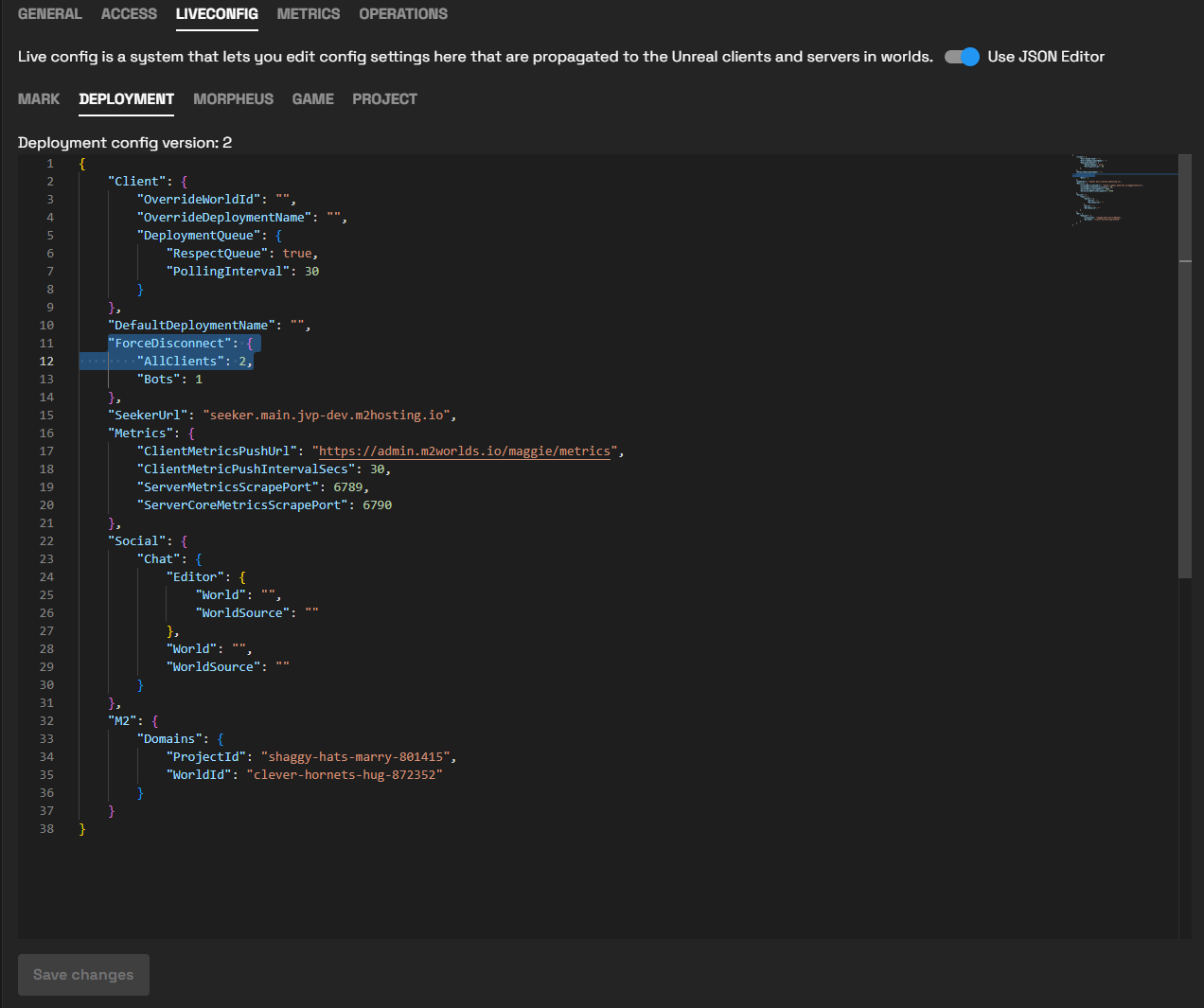Screen dimensions: 1204x1008
Task: Click the admin.m2worlds.io metrics URL link
Action: pos(464,451)
